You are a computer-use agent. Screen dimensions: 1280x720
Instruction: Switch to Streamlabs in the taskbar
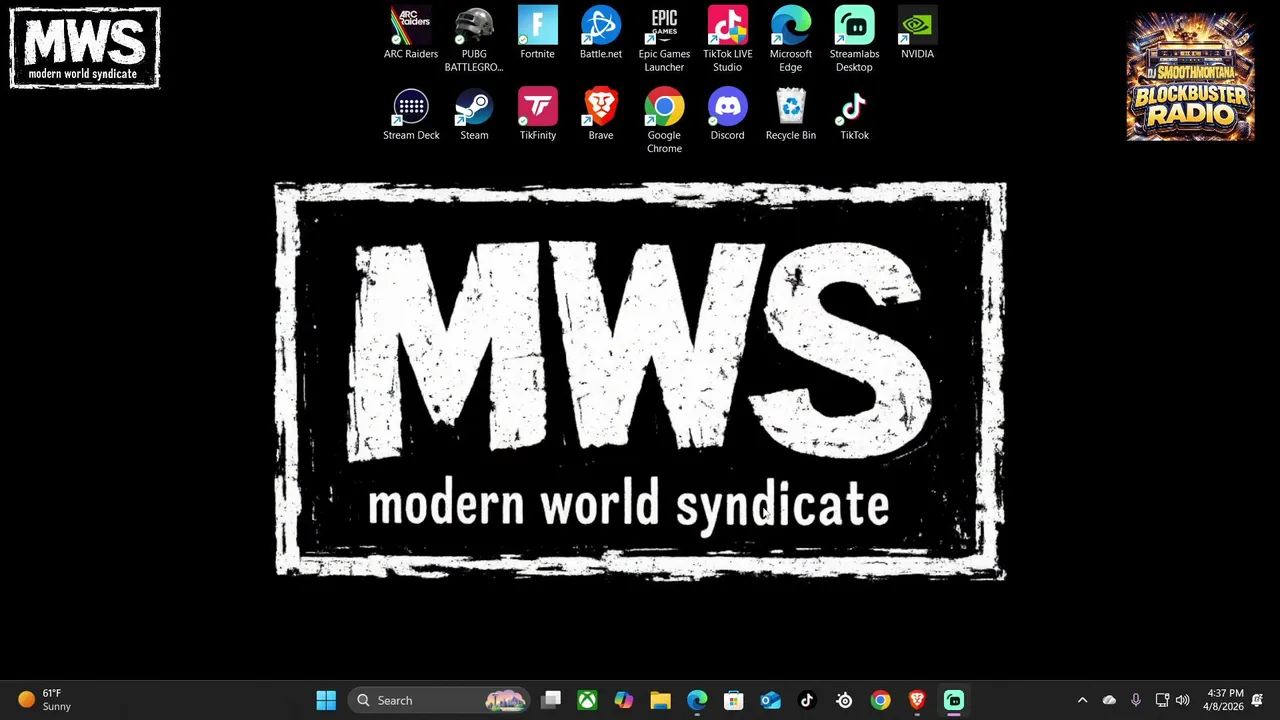tap(954, 701)
